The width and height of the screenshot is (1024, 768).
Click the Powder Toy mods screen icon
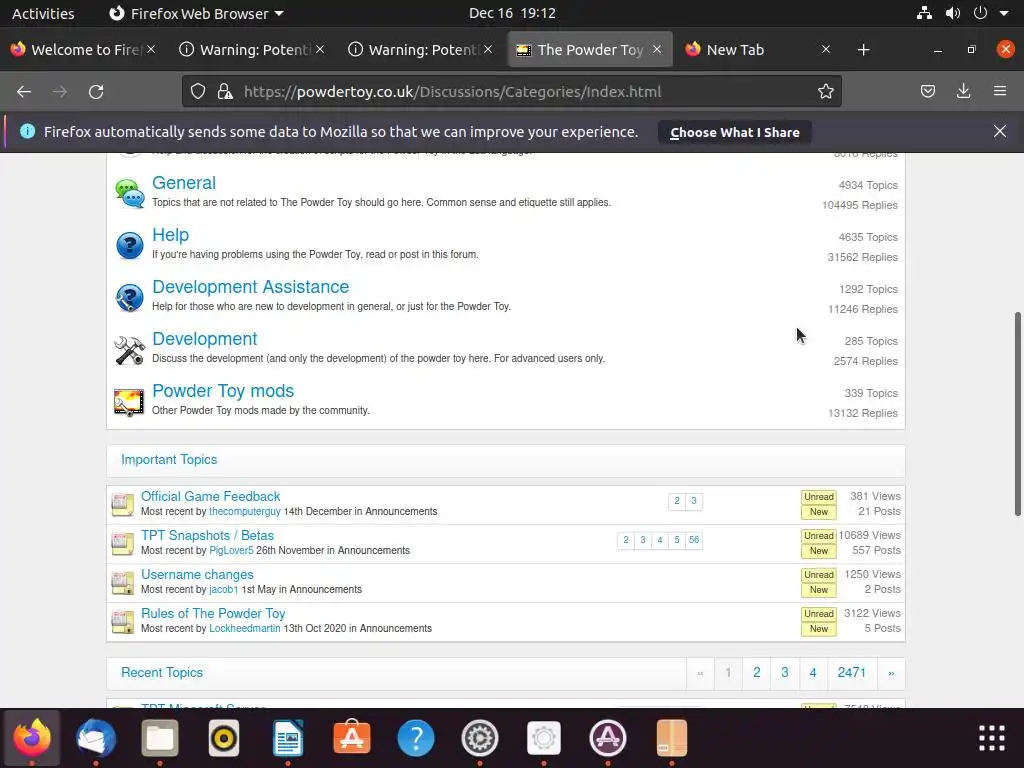(129, 402)
